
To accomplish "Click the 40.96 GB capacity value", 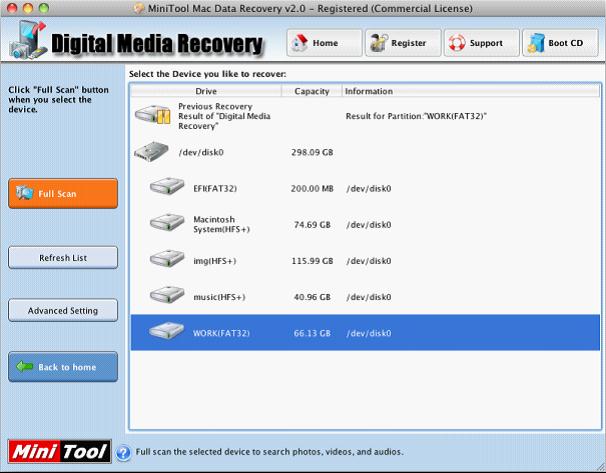I will pyautogui.click(x=312, y=297).
